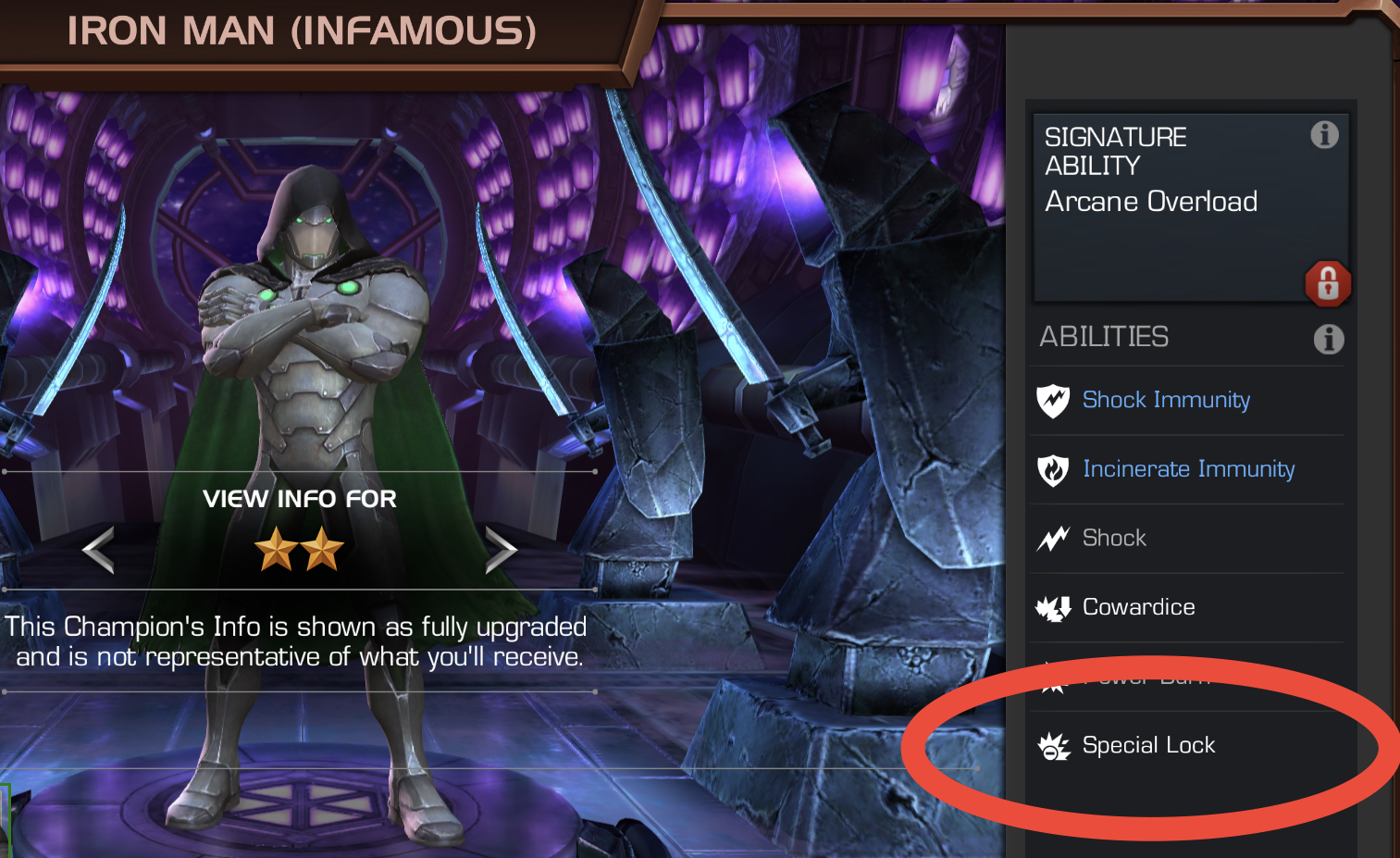Open the Shock Immunity ability link
This screenshot has height=858, width=1400.
click(x=1166, y=400)
